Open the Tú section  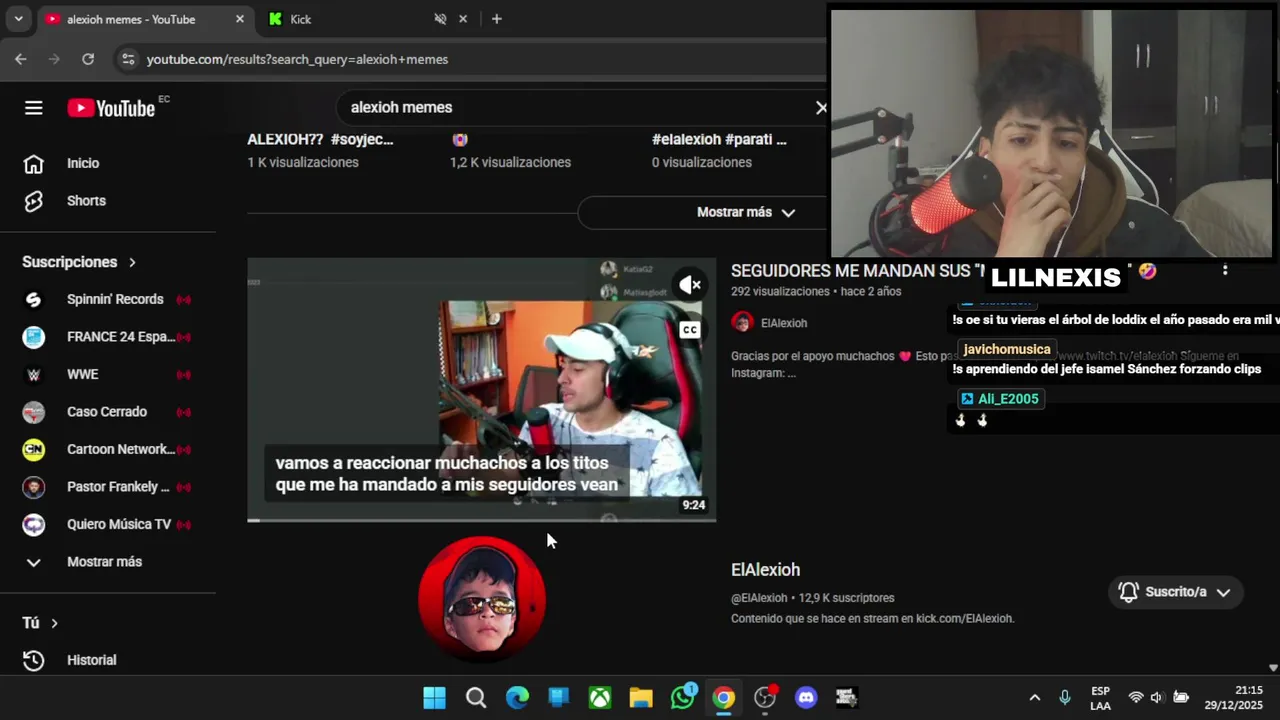[40, 623]
